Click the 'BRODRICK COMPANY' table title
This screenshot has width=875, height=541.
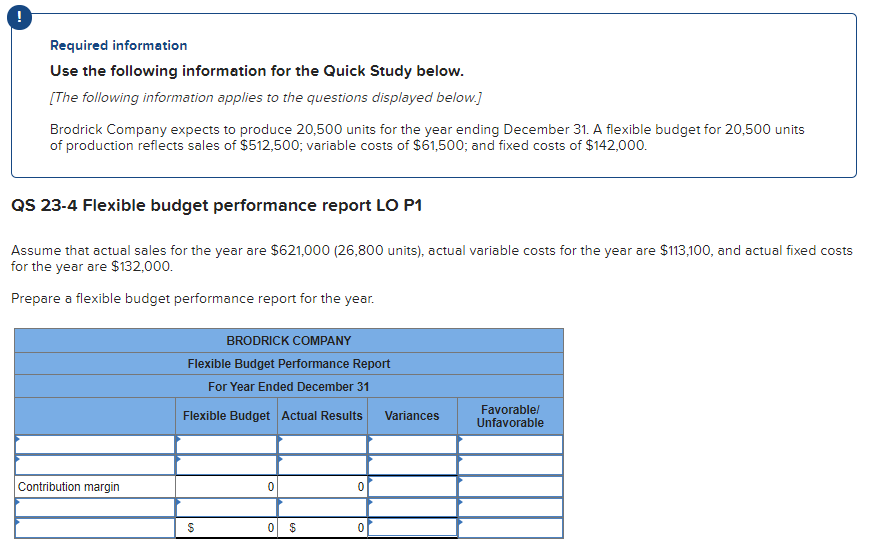tap(289, 341)
